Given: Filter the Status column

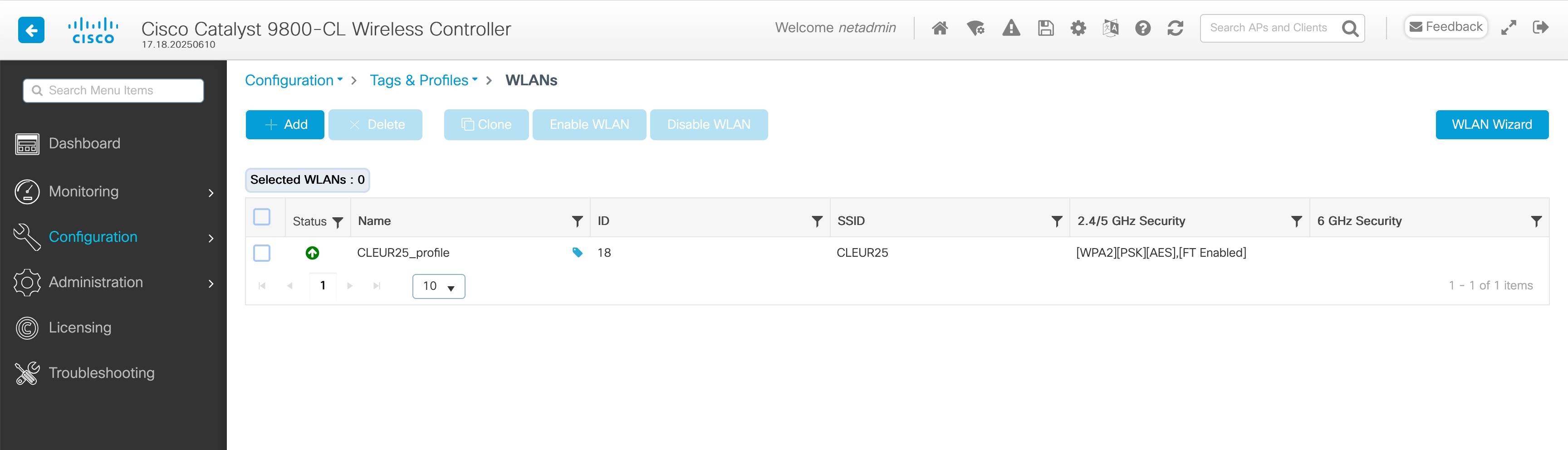Looking at the screenshot, I should click(338, 222).
